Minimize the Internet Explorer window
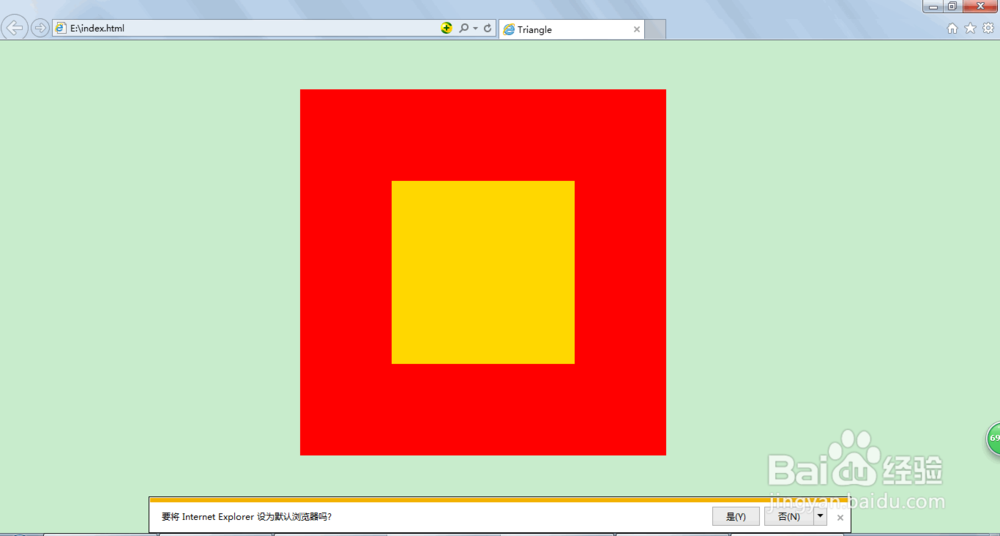1000x536 pixels. click(934, 6)
